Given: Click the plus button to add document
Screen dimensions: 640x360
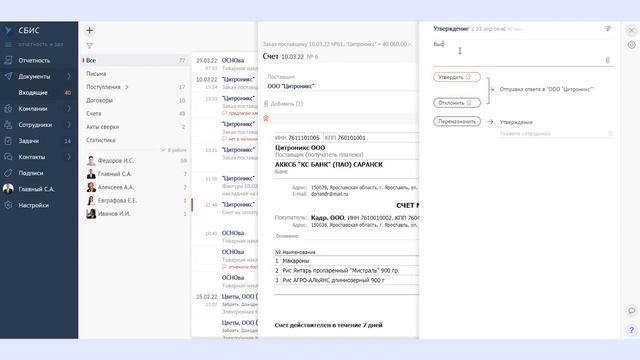Looking at the screenshot, I should [x=89, y=30].
